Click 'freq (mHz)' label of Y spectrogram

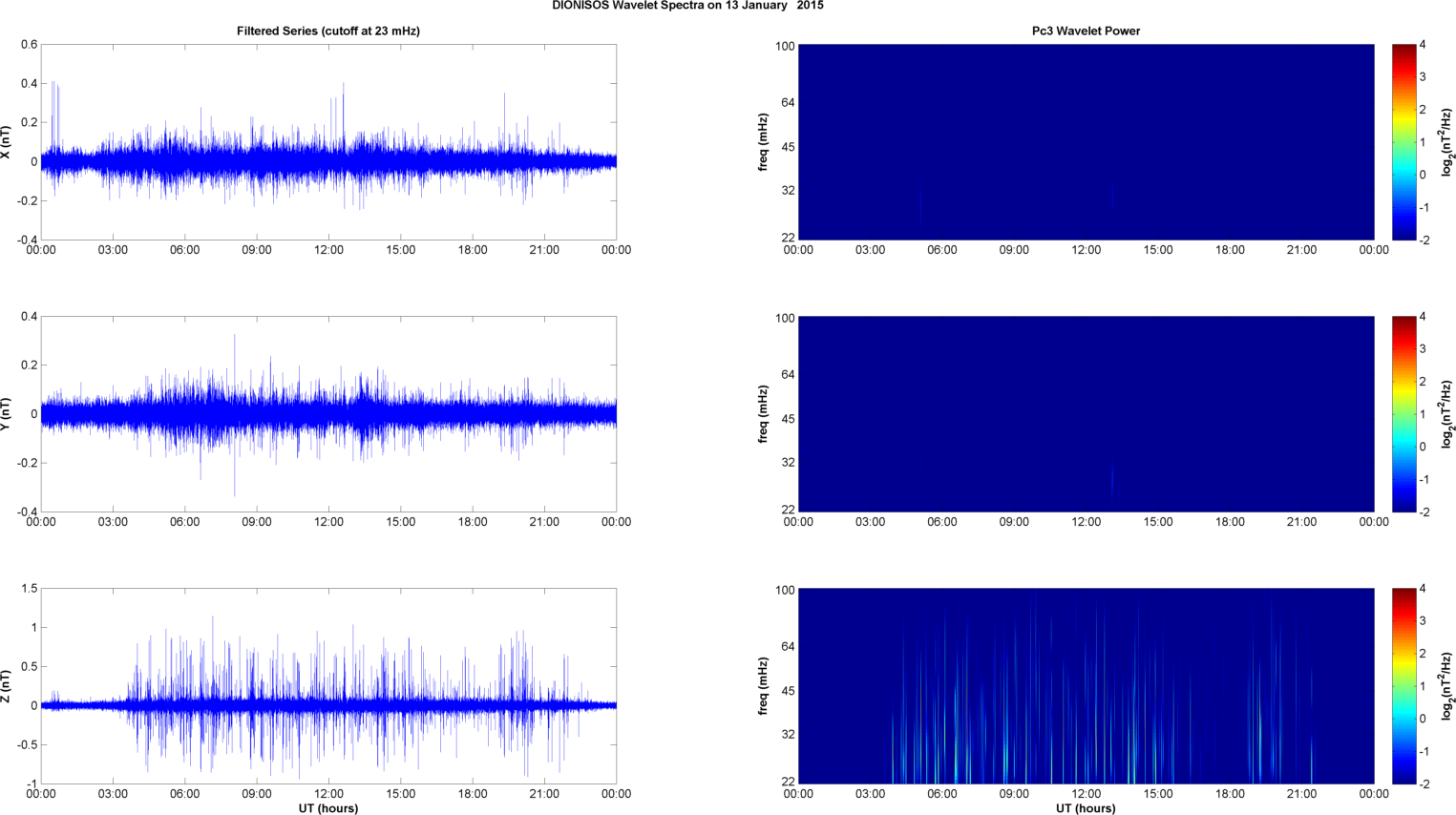click(x=763, y=414)
